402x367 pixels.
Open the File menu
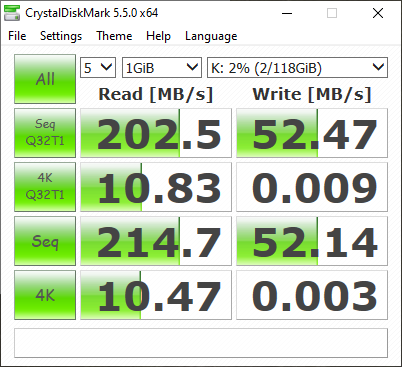click(x=17, y=36)
